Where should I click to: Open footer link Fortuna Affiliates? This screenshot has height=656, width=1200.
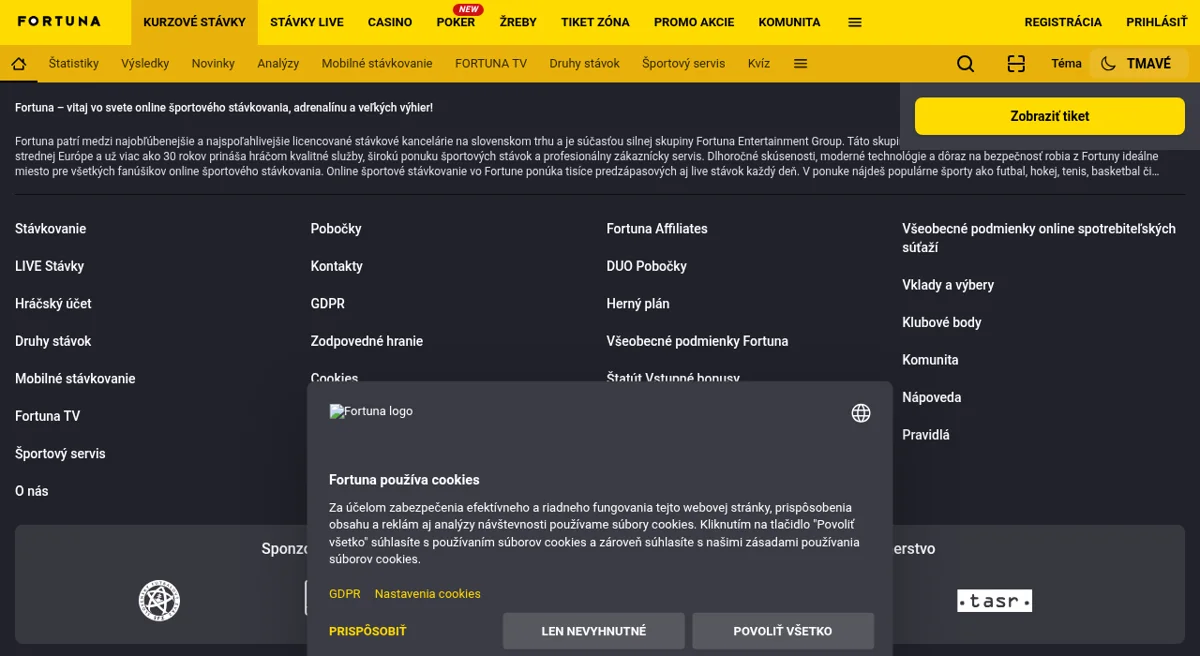657,229
